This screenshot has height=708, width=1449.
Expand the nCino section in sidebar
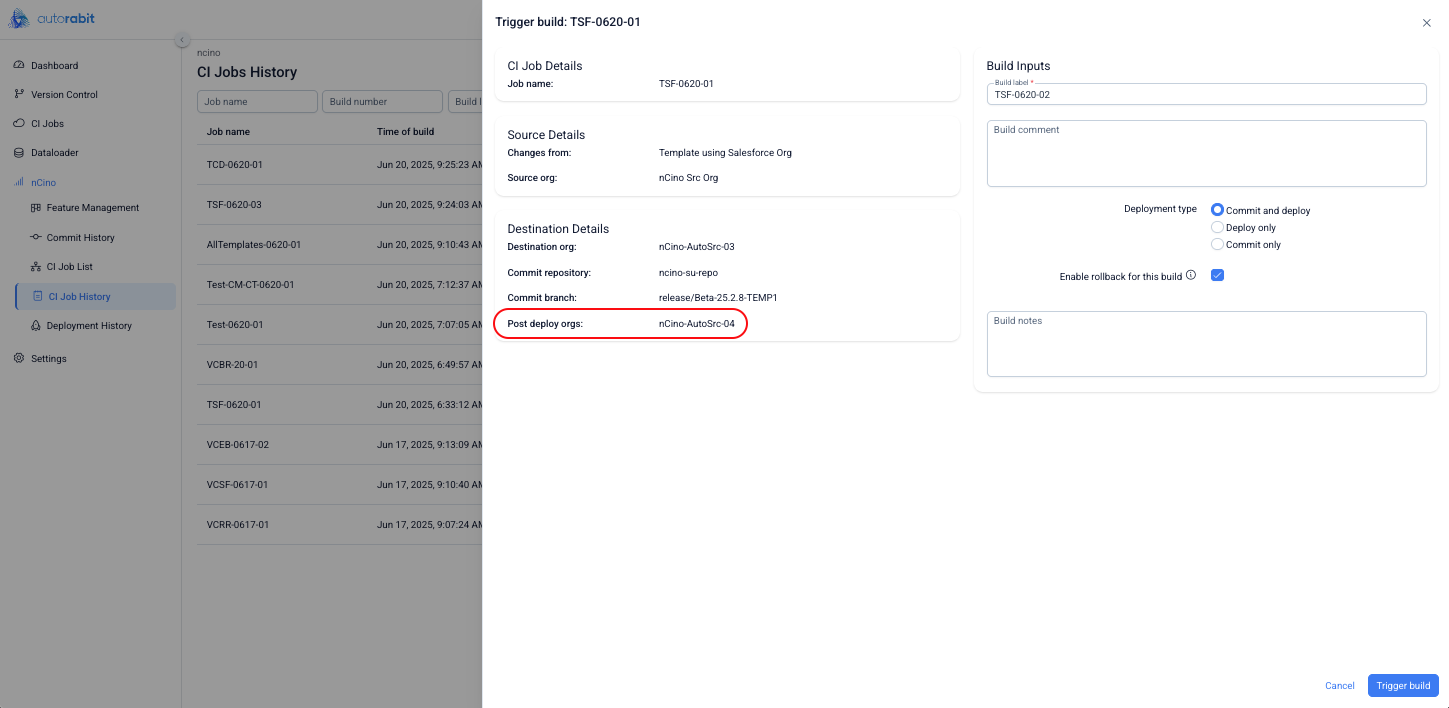point(43,183)
